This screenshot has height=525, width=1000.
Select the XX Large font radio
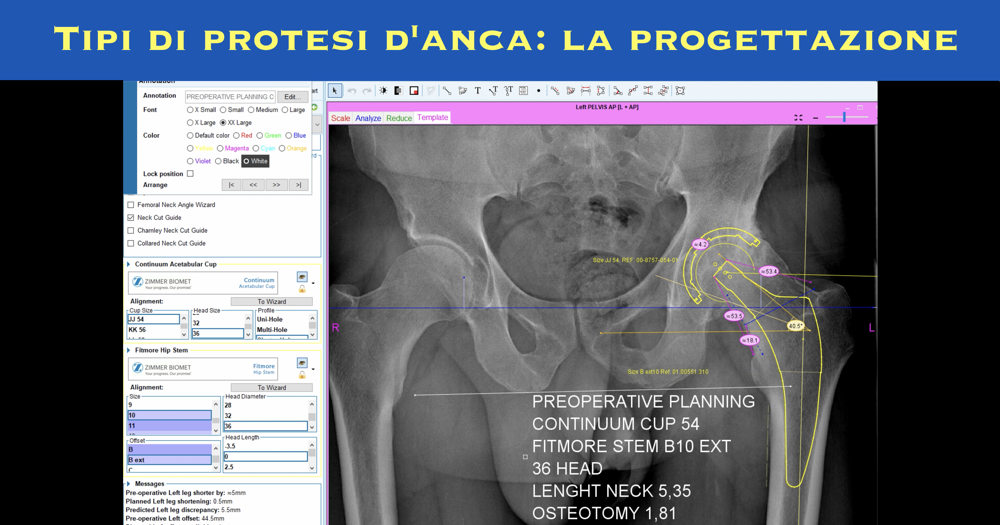click(x=223, y=122)
